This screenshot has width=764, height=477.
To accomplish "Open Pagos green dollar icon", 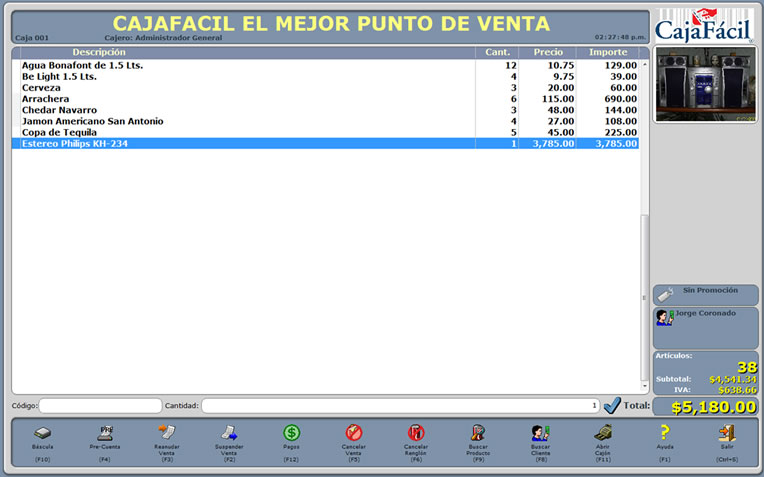I will coord(291,433).
